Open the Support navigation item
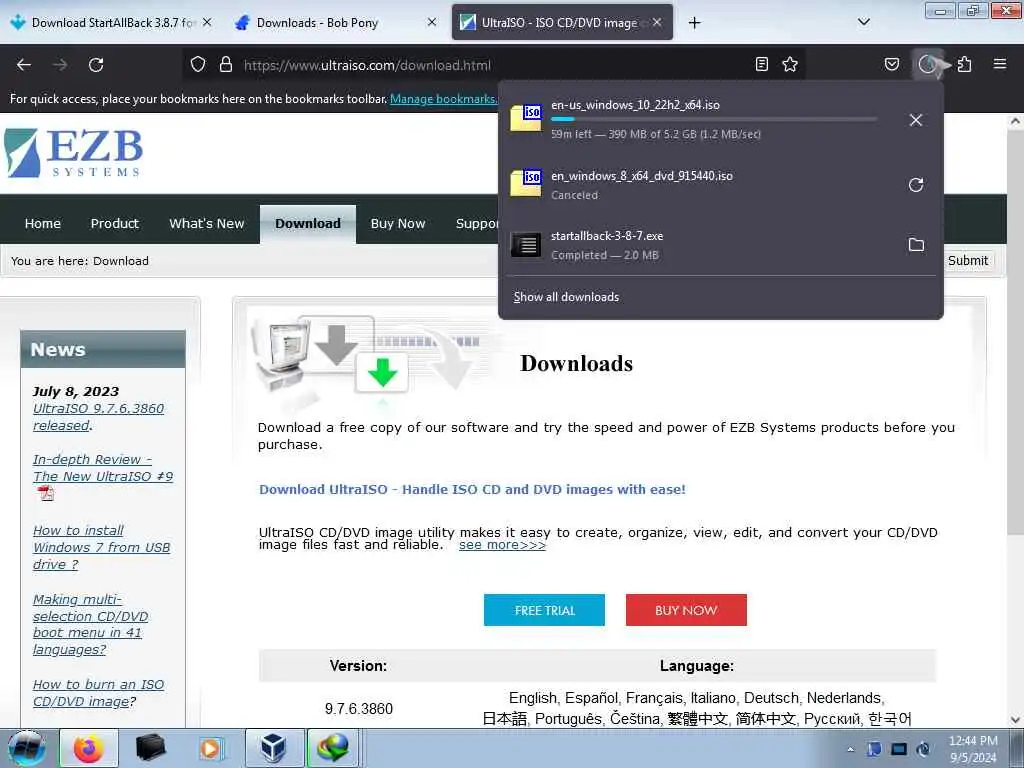1024x768 pixels. (477, 224)
